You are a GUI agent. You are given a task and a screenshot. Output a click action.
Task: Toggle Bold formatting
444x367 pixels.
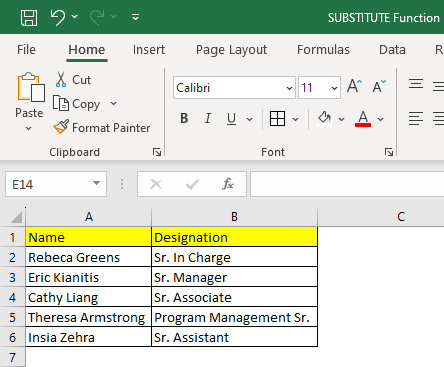pyautogui.click(x=184, y=118)
